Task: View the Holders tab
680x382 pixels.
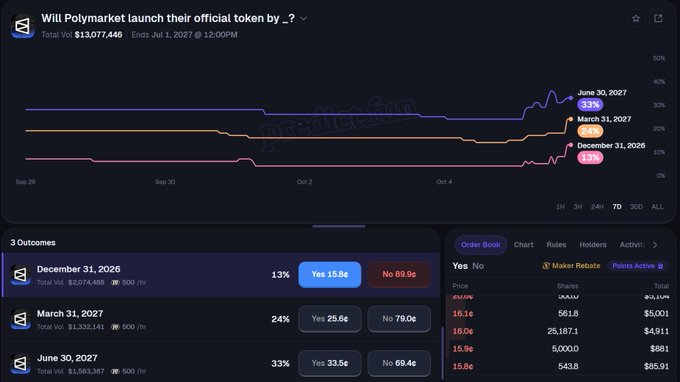Action: pos(593,245)
